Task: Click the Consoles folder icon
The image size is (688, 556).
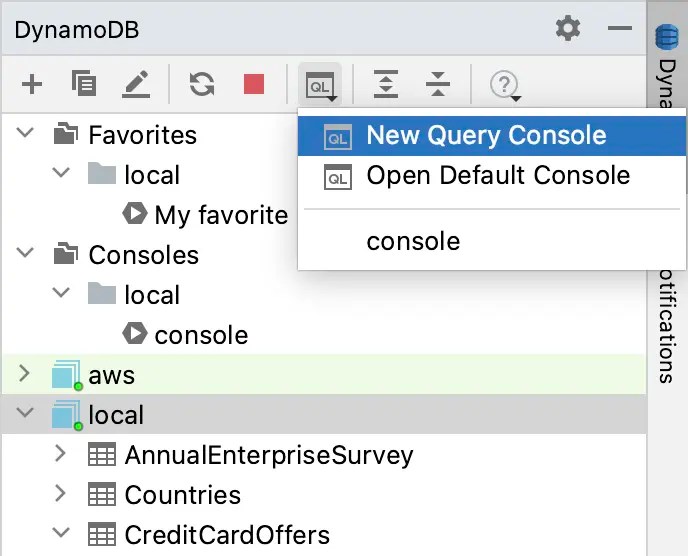Action: tap(66, 254)
